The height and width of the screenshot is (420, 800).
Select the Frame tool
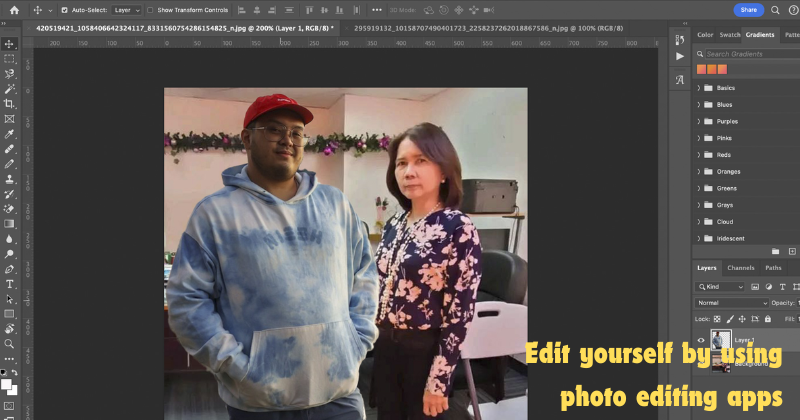(x=9, y=119)
